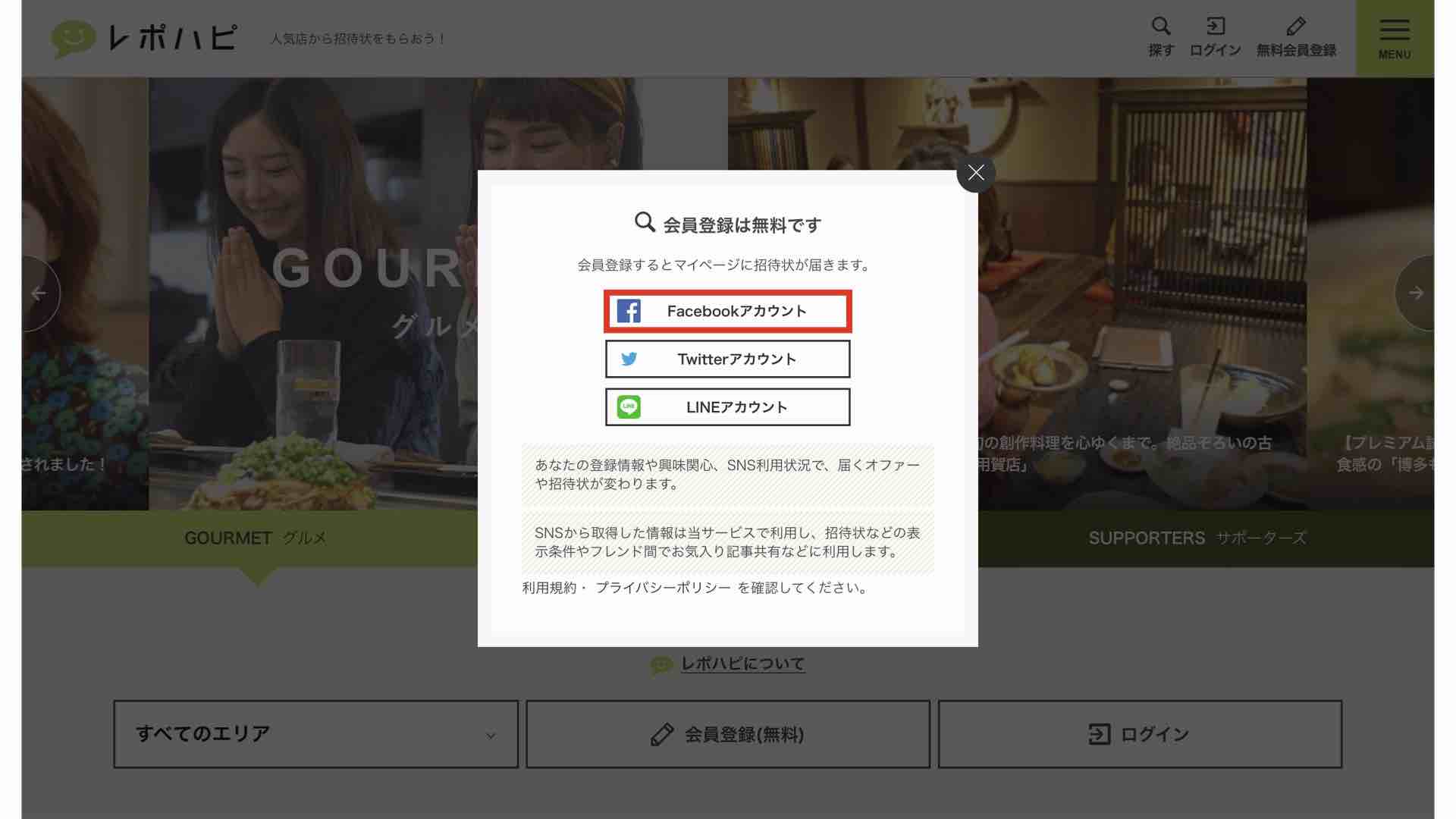Select the SUPPORTERS サポーターズ tab
This screenshot has height=819, width=1456.
click(1198, 538)
